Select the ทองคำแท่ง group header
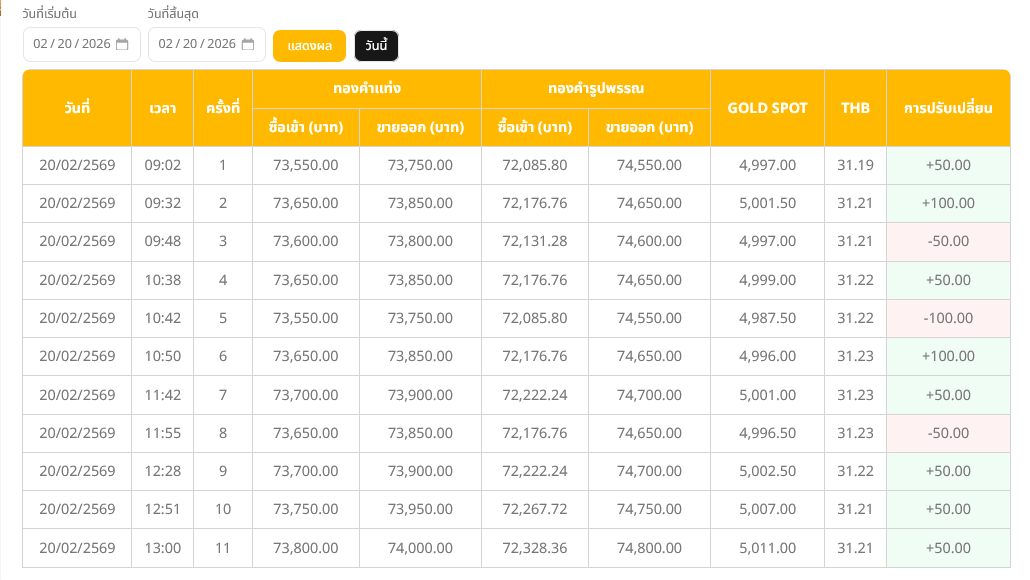Screen dimensions: 1030x580 pyautogui.click(x=366, y=89)
